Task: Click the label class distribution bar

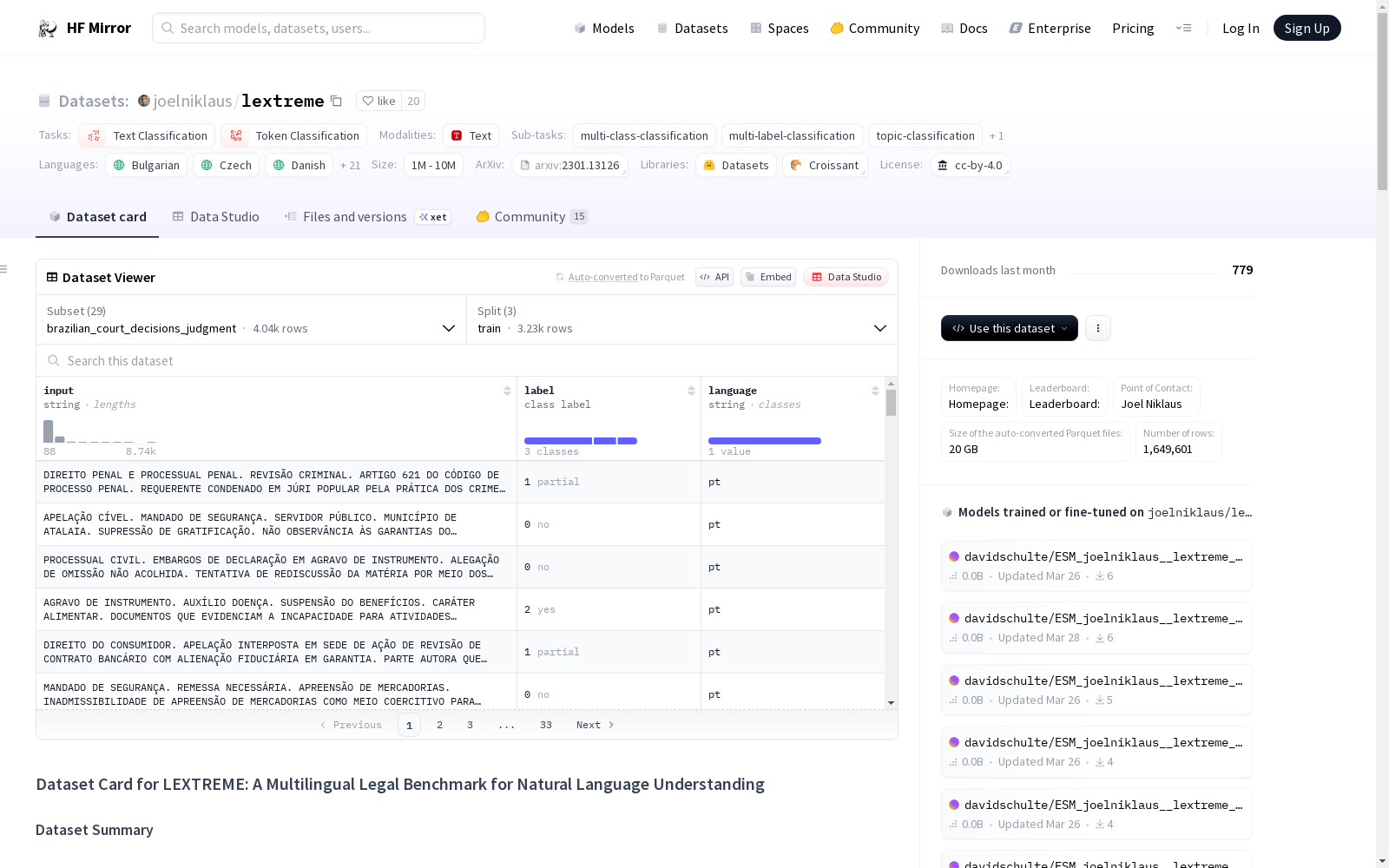Action: [x=580, y=441]
